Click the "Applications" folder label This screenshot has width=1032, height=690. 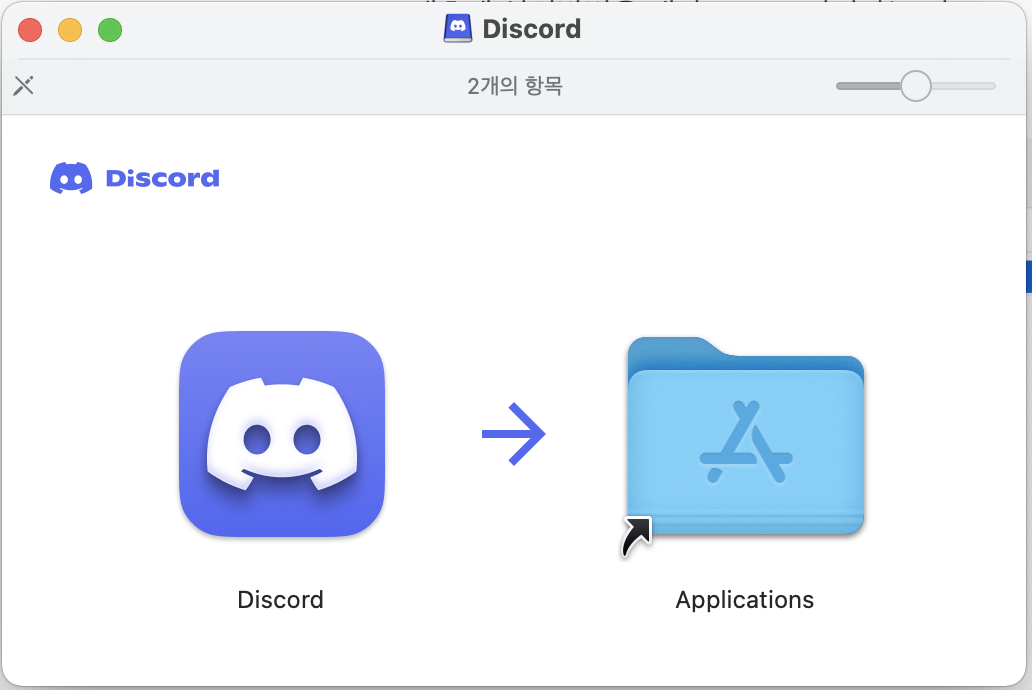tap(744, 600)
